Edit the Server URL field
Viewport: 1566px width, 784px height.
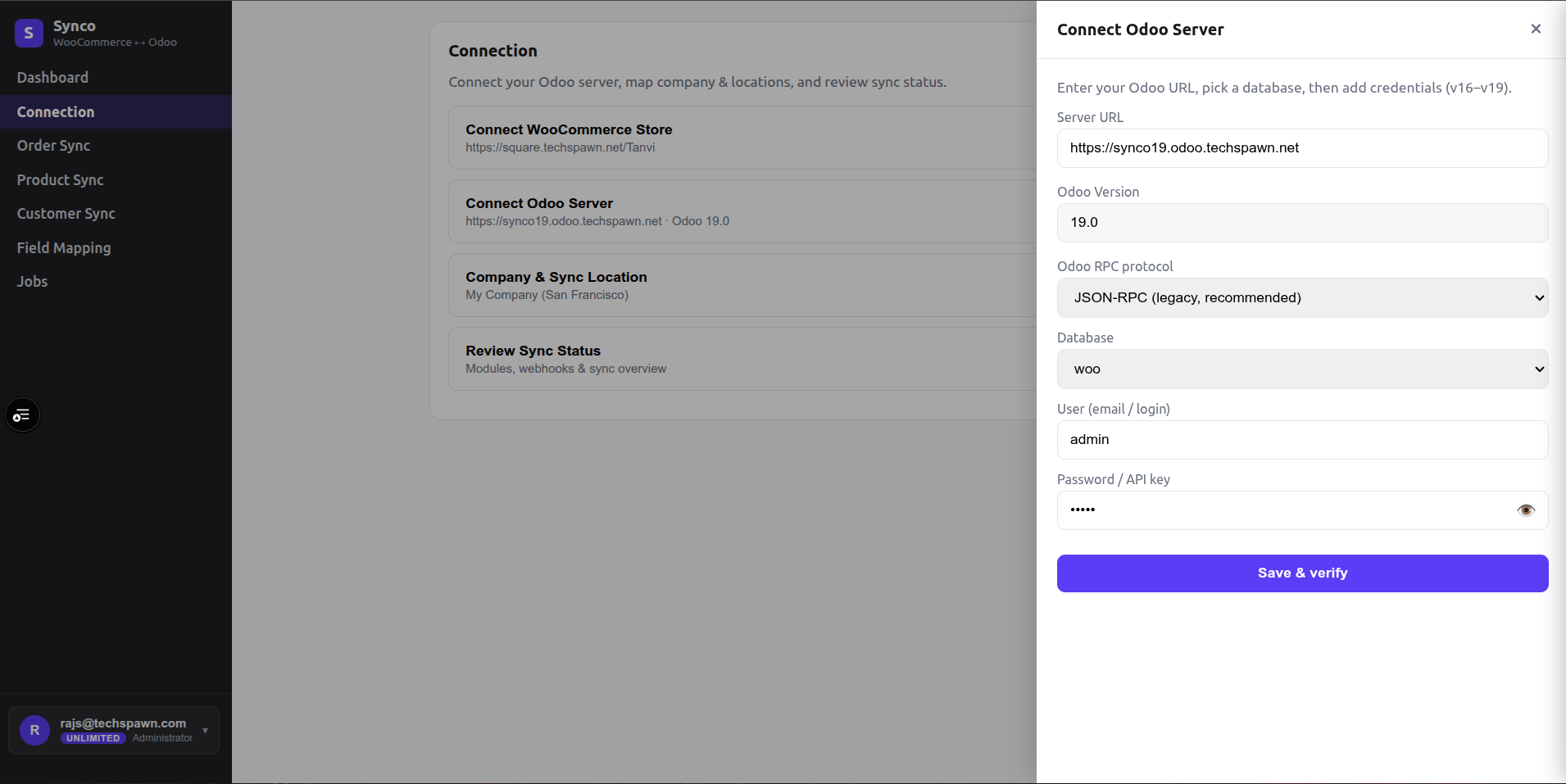[x=1302, y=148]
